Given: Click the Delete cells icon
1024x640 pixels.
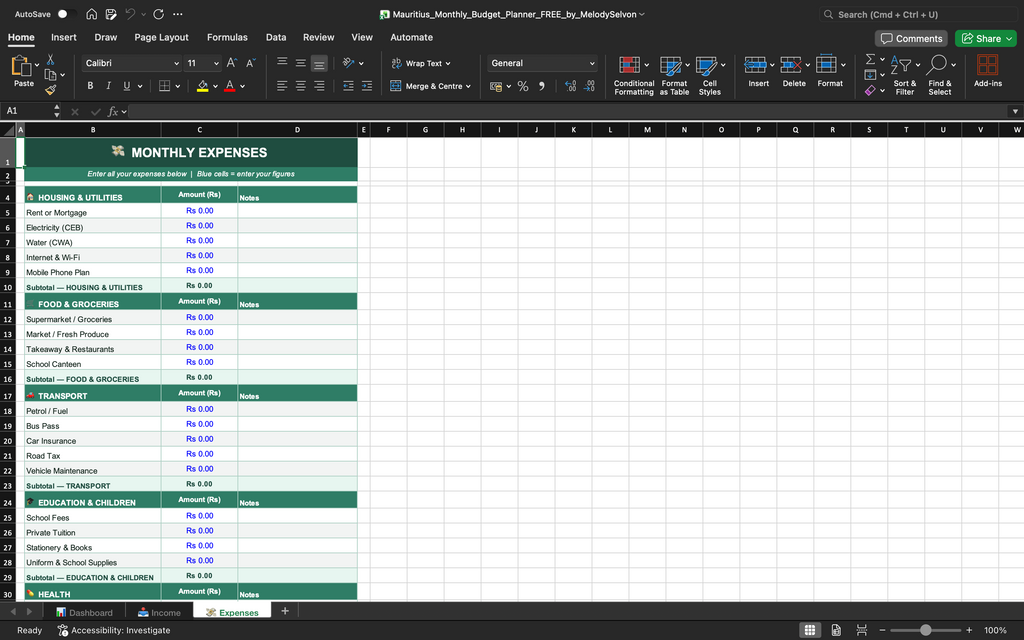Looking at the screenshot, I should pos(791,65).
